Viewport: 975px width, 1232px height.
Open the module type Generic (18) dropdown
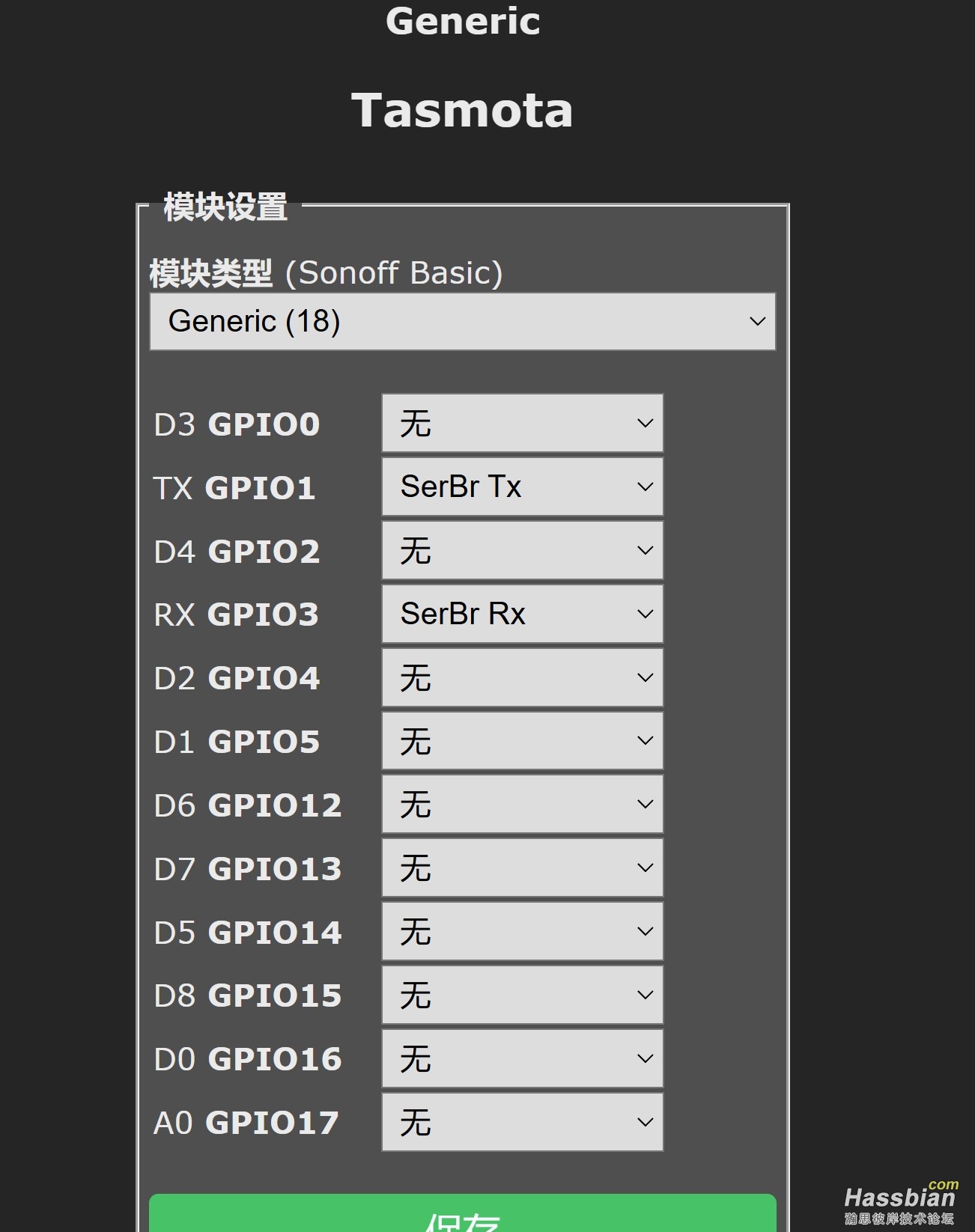[x=462, y=321]
